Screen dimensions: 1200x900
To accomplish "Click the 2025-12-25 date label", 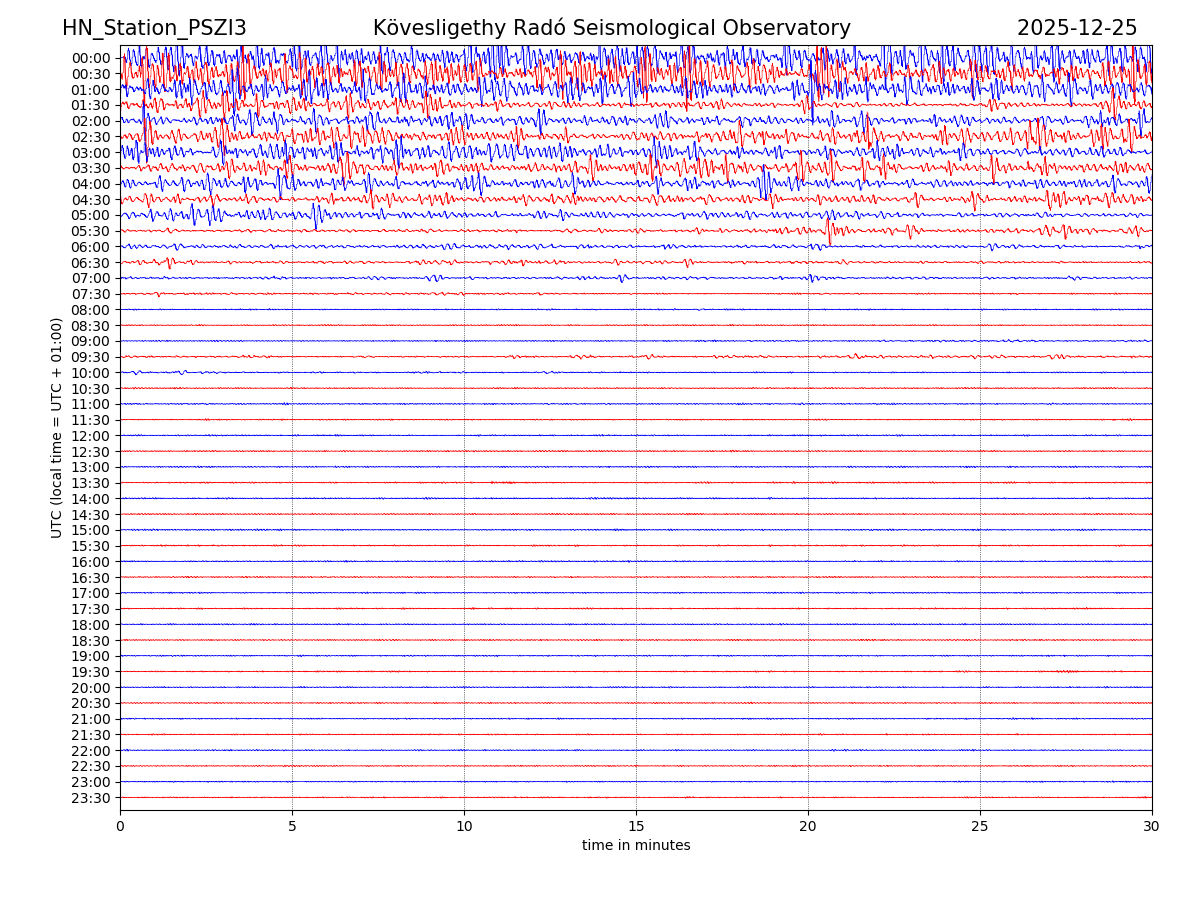I will pyautogui.click(x=1077, y=29).
